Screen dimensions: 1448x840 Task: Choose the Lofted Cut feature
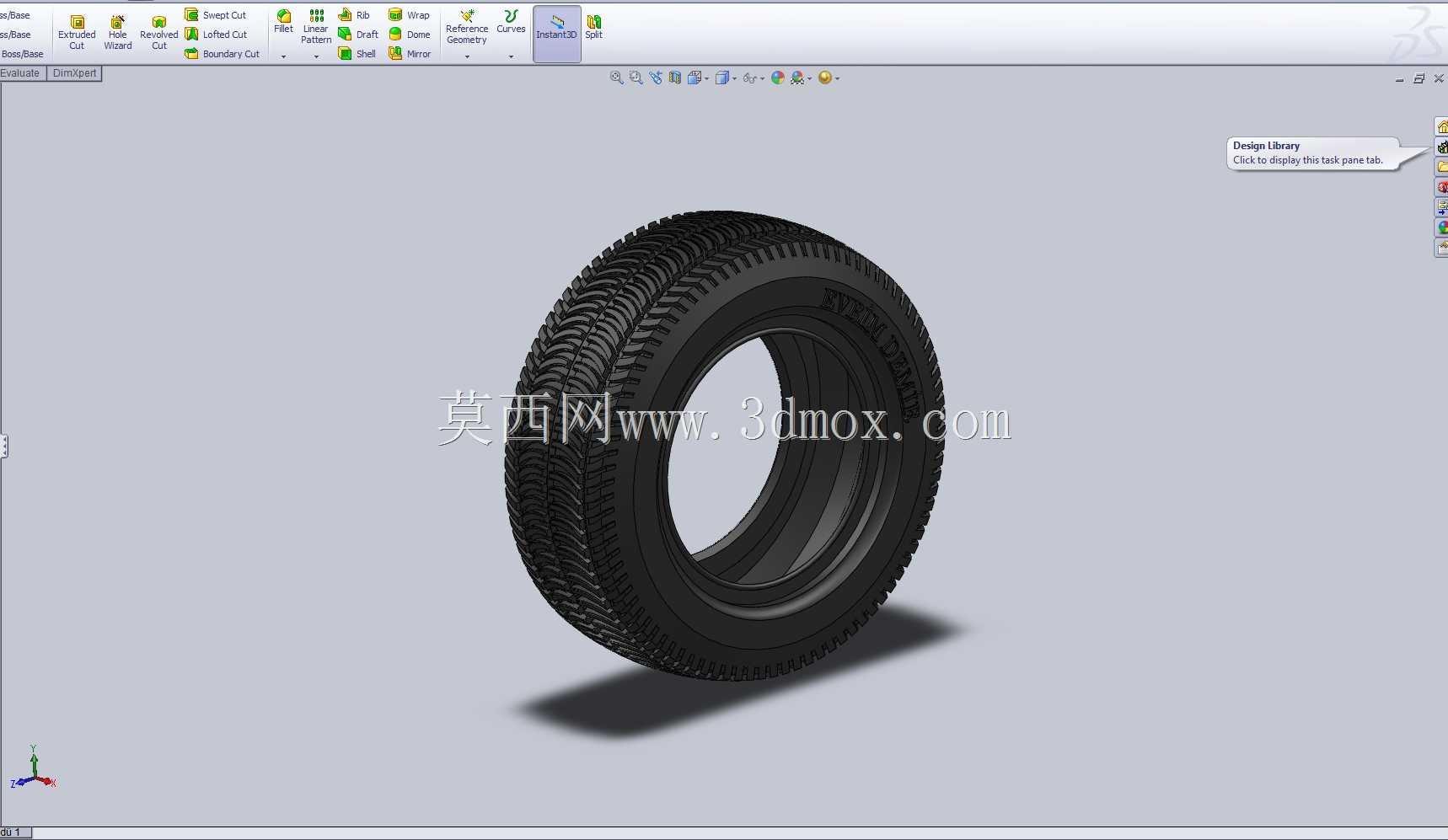tap(216, 35)
